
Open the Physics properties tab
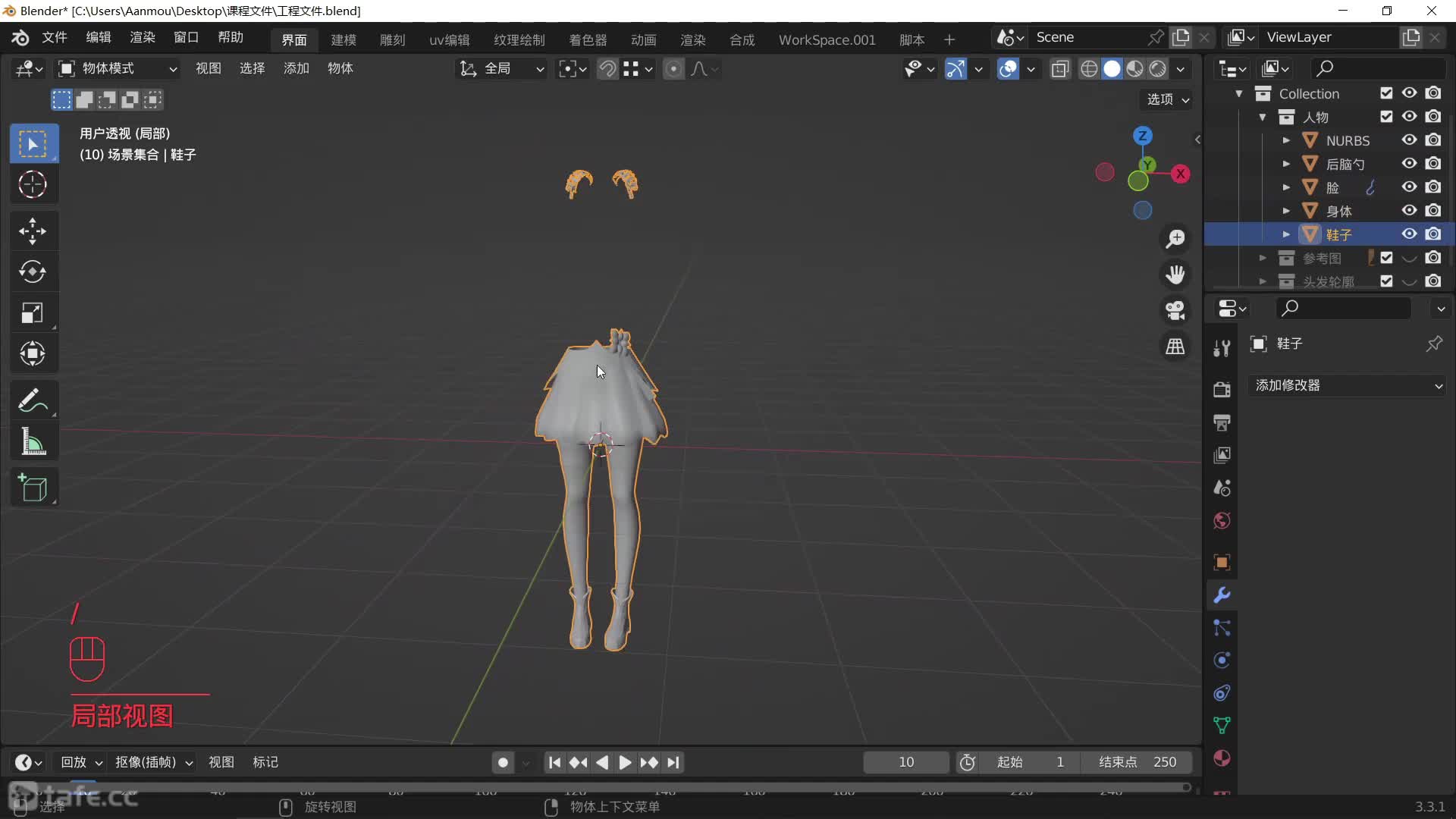1222,661
